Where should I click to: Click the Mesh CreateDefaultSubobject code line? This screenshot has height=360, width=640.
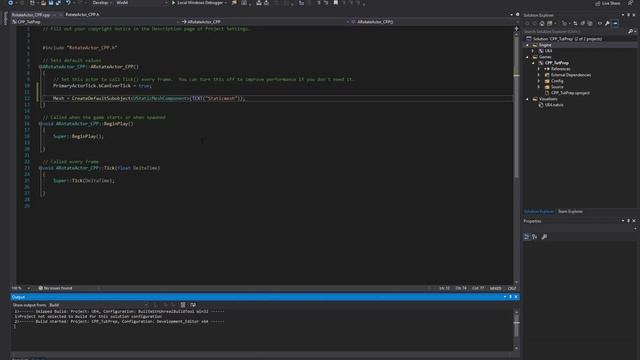tap(149, 98)
